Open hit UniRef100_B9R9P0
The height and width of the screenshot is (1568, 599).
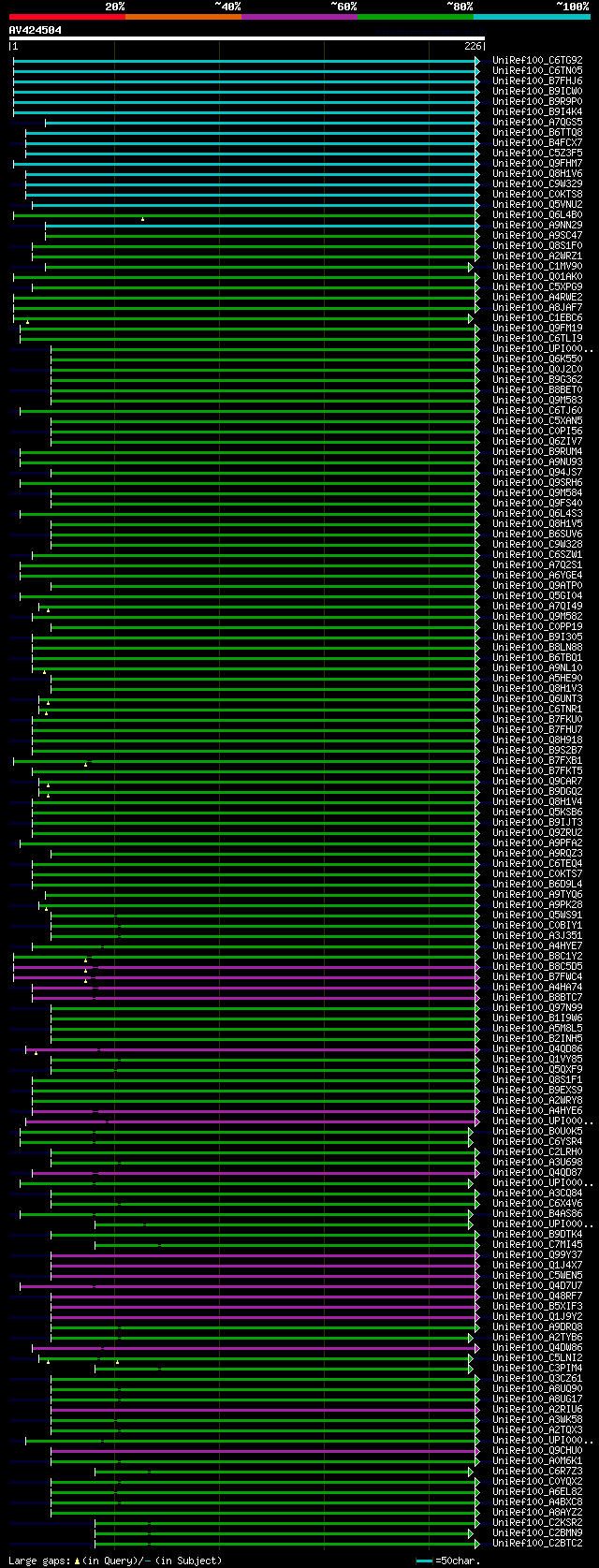(x=537, y=102)
